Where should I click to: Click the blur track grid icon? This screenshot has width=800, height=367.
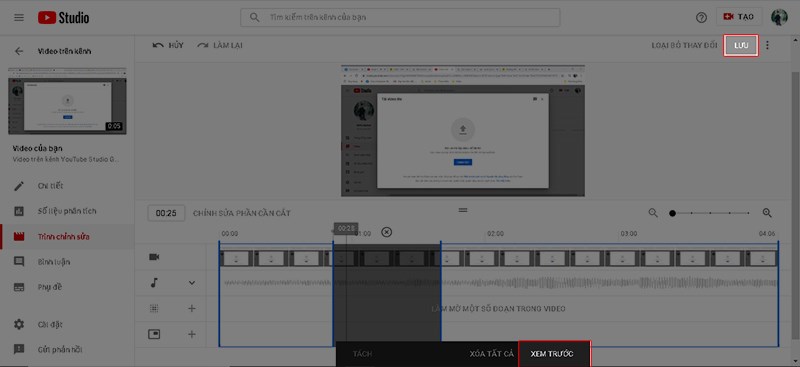coord(154,308)
